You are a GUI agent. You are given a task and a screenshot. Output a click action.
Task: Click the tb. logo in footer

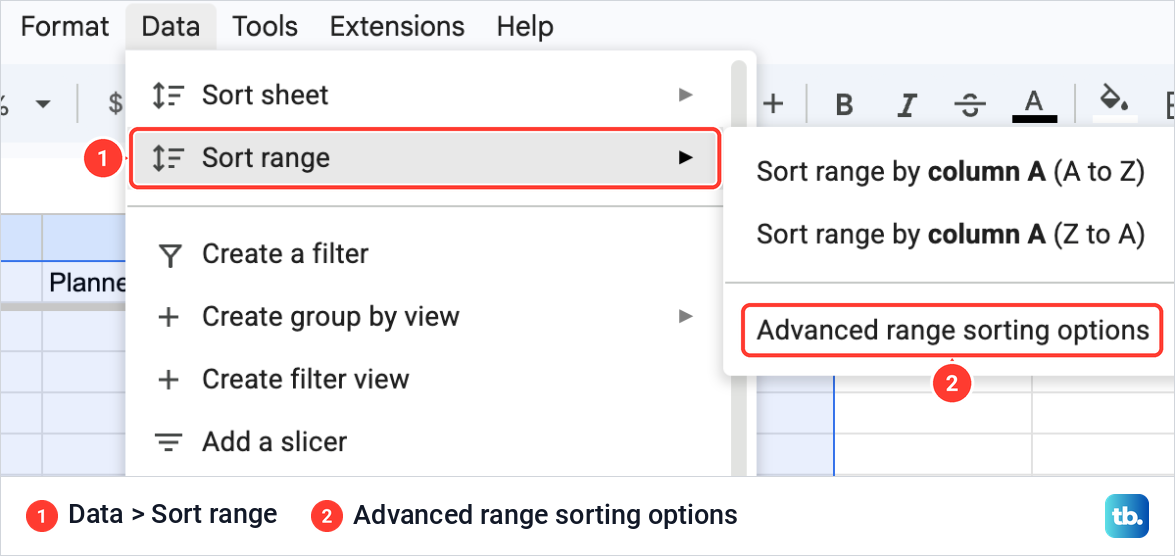1126,516
